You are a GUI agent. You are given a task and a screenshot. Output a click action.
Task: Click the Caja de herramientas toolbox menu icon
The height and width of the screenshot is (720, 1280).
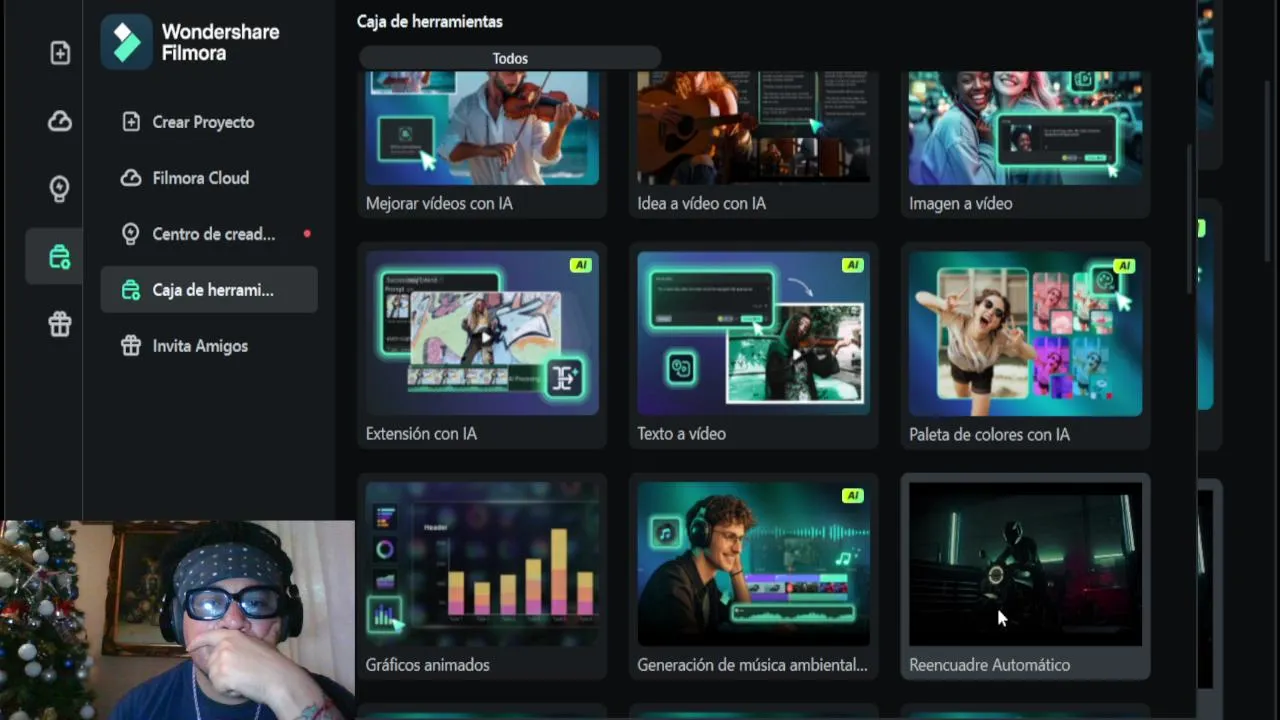[x=131, y=290]
